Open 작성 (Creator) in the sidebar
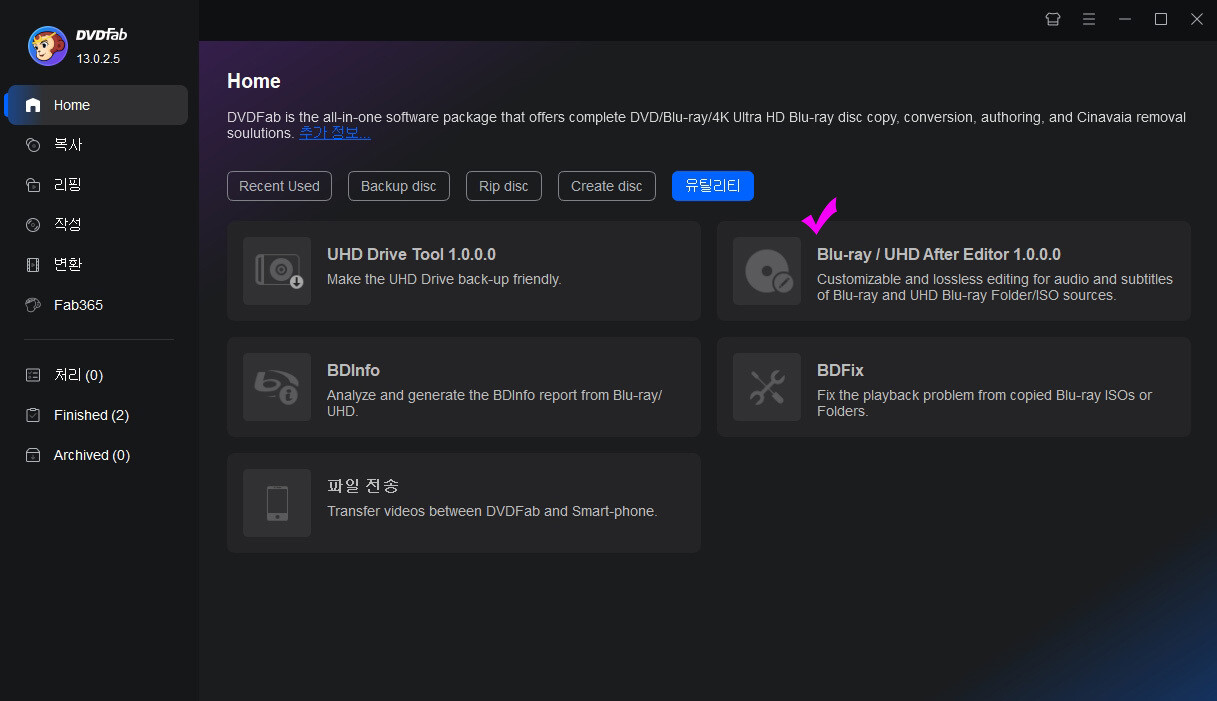Image resolution: width=1217 pixels, height=701 pixels. [67, 225]
